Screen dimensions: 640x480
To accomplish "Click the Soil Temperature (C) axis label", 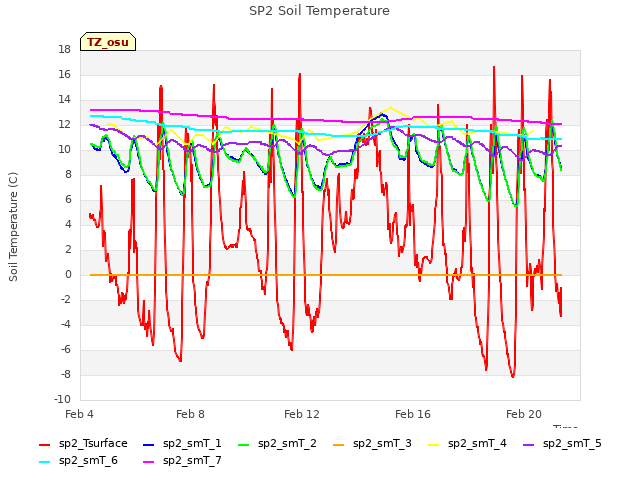I will [x=13, y=227].
